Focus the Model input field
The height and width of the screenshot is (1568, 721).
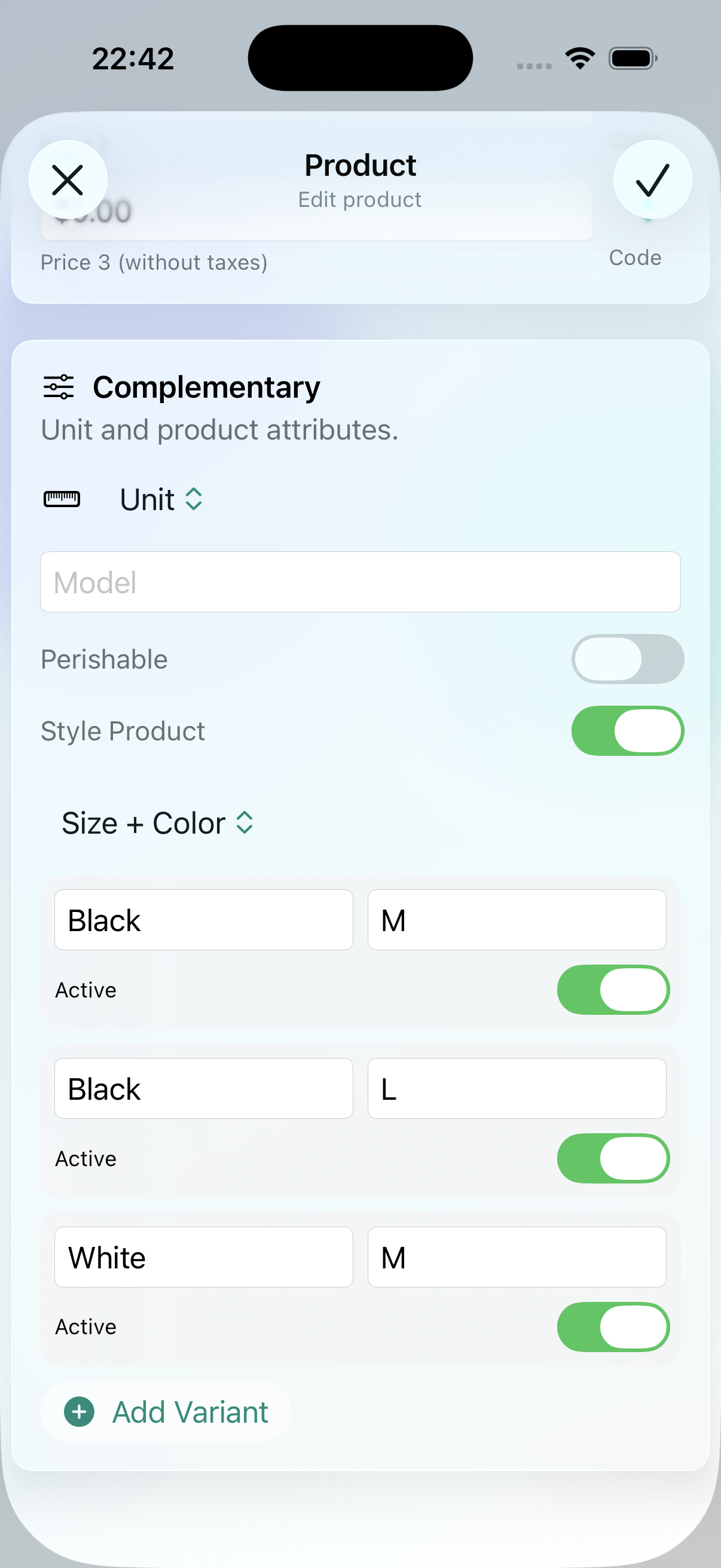[360, 582]
